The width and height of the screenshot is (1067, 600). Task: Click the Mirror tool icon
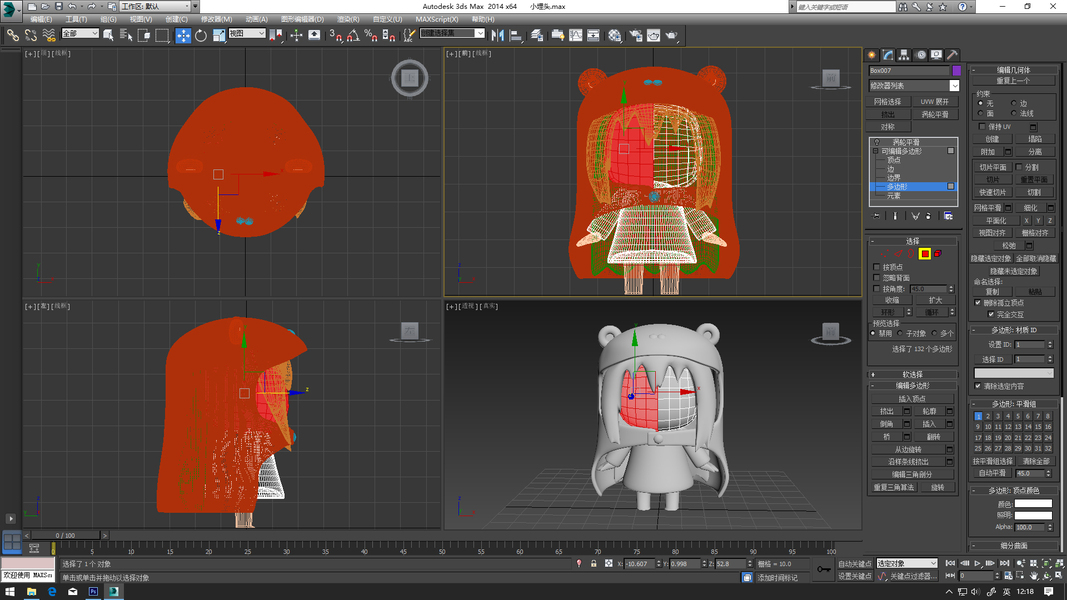(497, 35)
